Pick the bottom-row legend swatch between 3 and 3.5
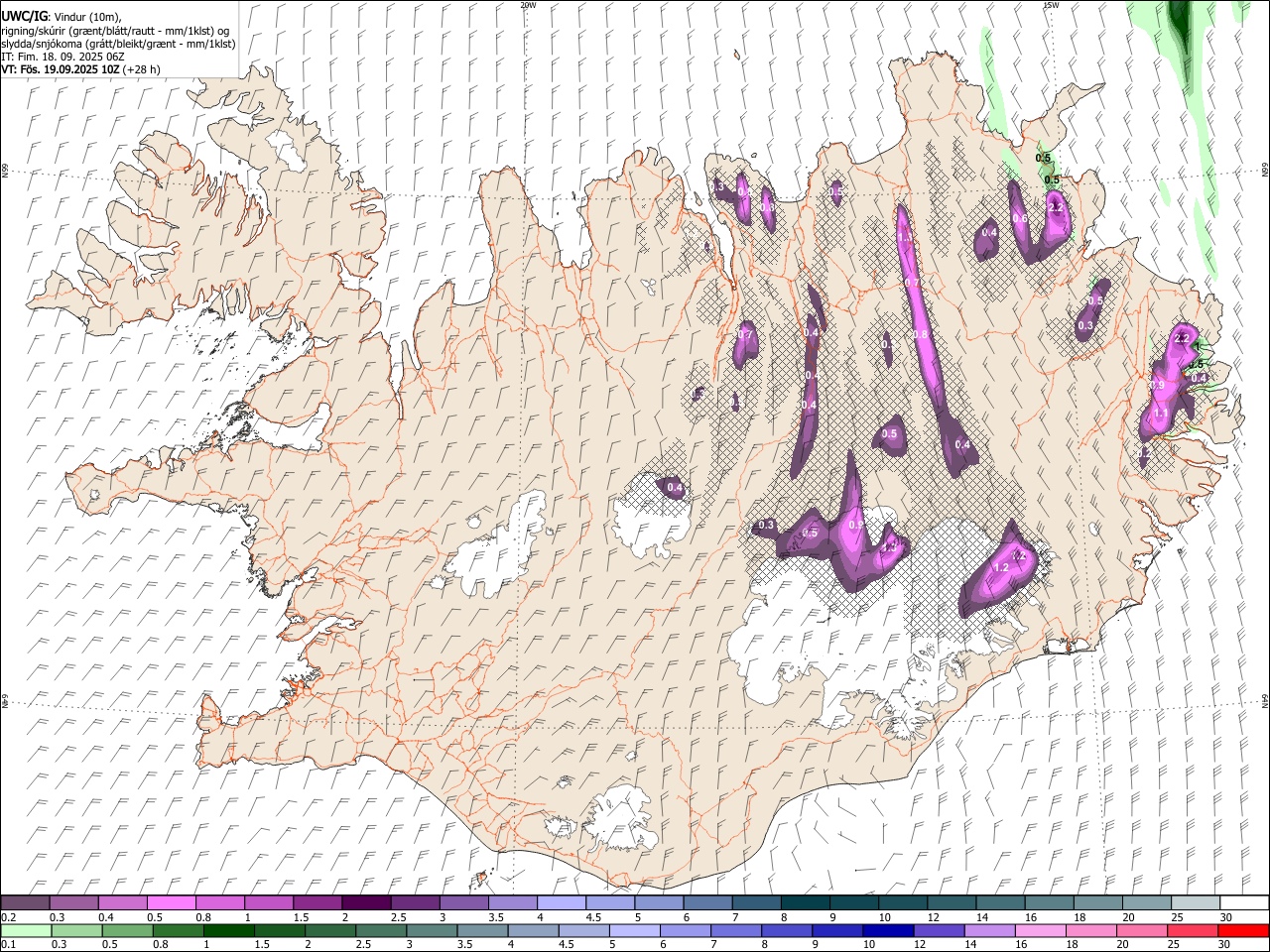Image resolution: width=1270 pixels, height=952 pixels. [x=432, y=930]
